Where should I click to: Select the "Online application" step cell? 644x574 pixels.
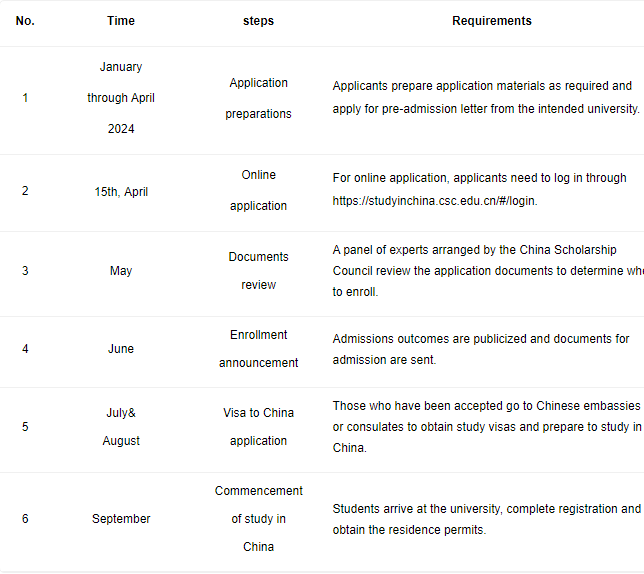(258, 190)
